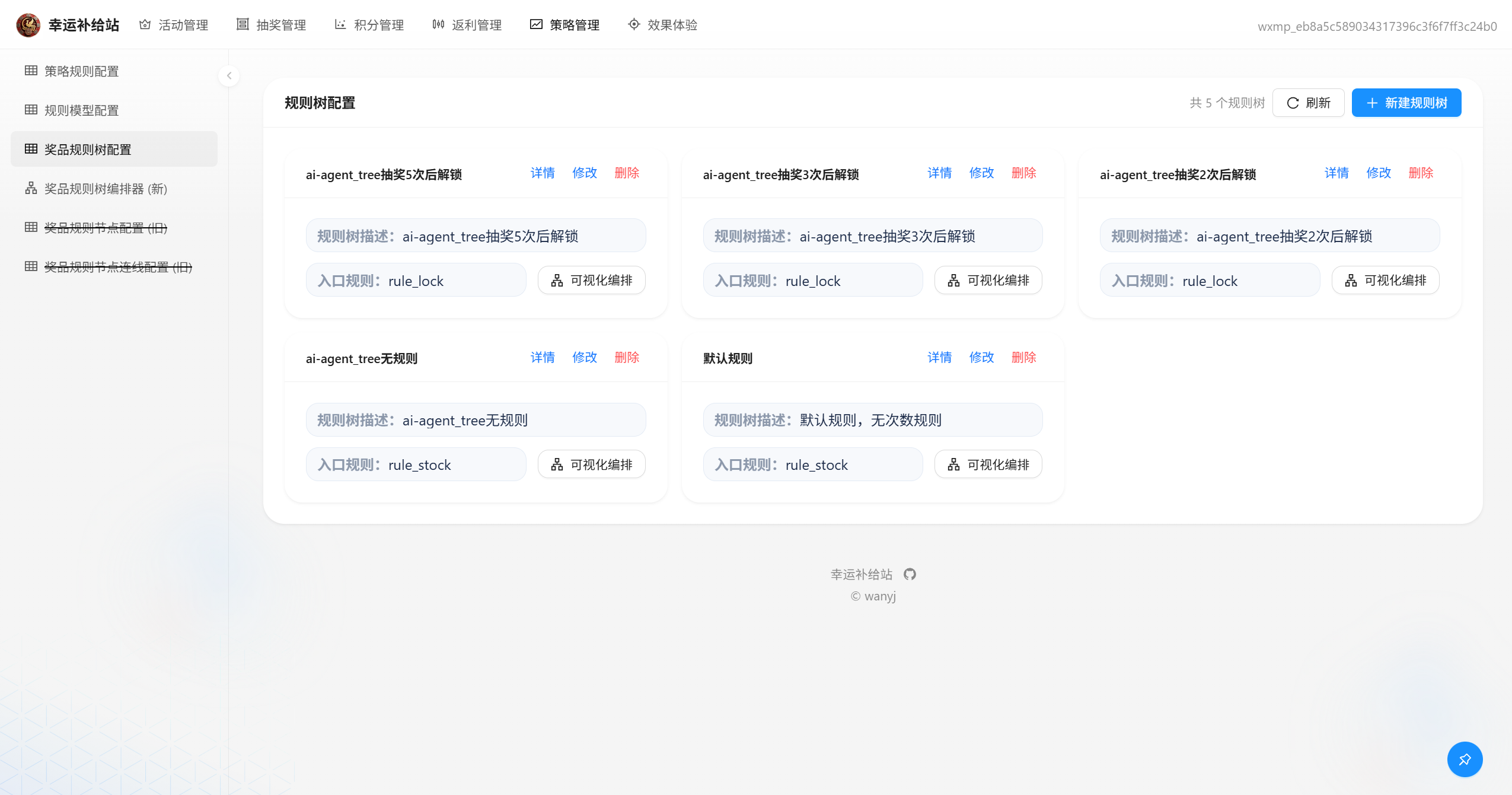Screen dimensions: 1512x795
Task: Click 删除 for ai-agent_tree无规则
Action: click(x=627, y=357)
